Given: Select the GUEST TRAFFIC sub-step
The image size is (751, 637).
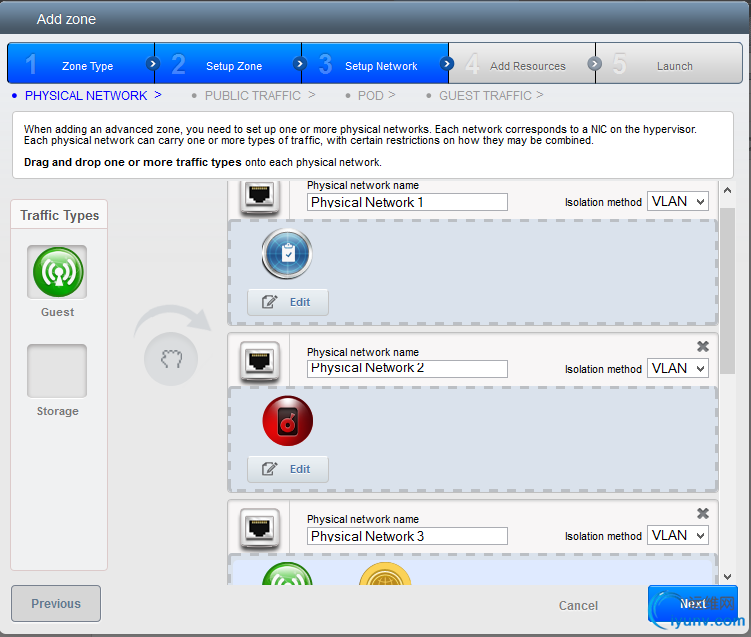Looking at the screenshot, I should [x=485, y=96].
